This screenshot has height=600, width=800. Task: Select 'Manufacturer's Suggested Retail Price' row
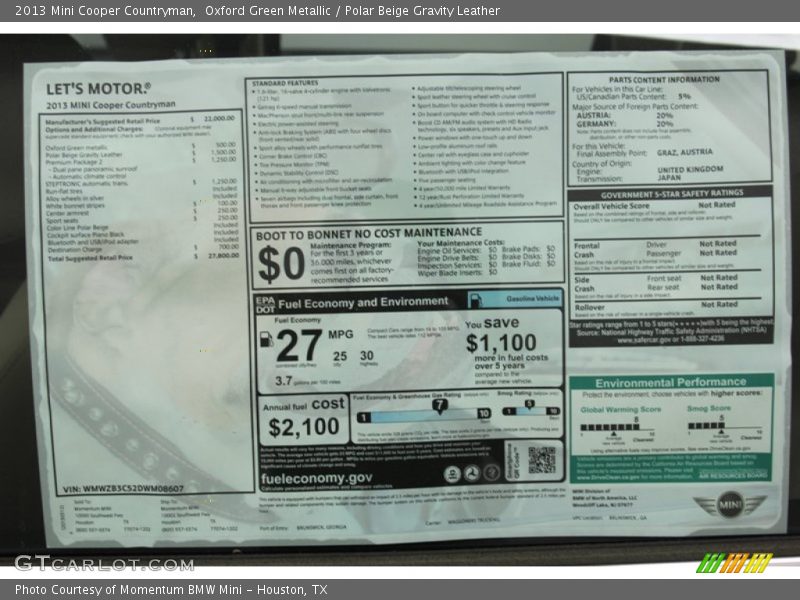[140, 120]
